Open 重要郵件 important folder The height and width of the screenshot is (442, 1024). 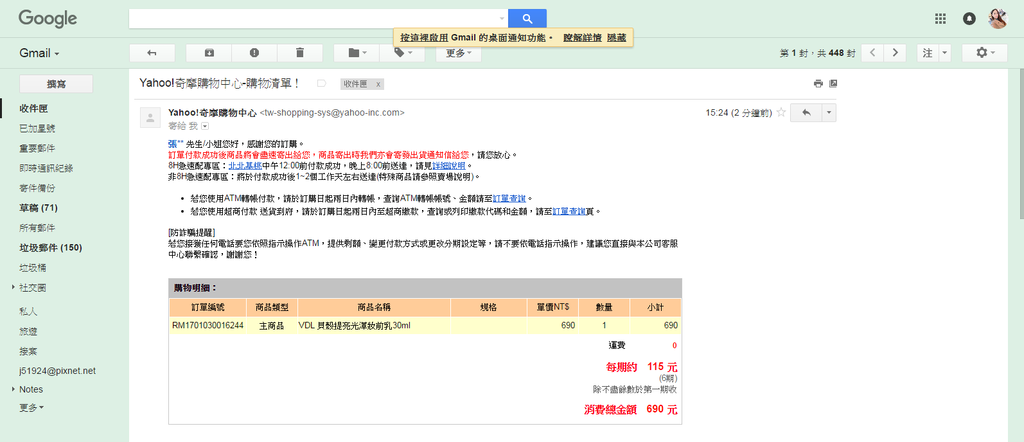coord(37,148)
